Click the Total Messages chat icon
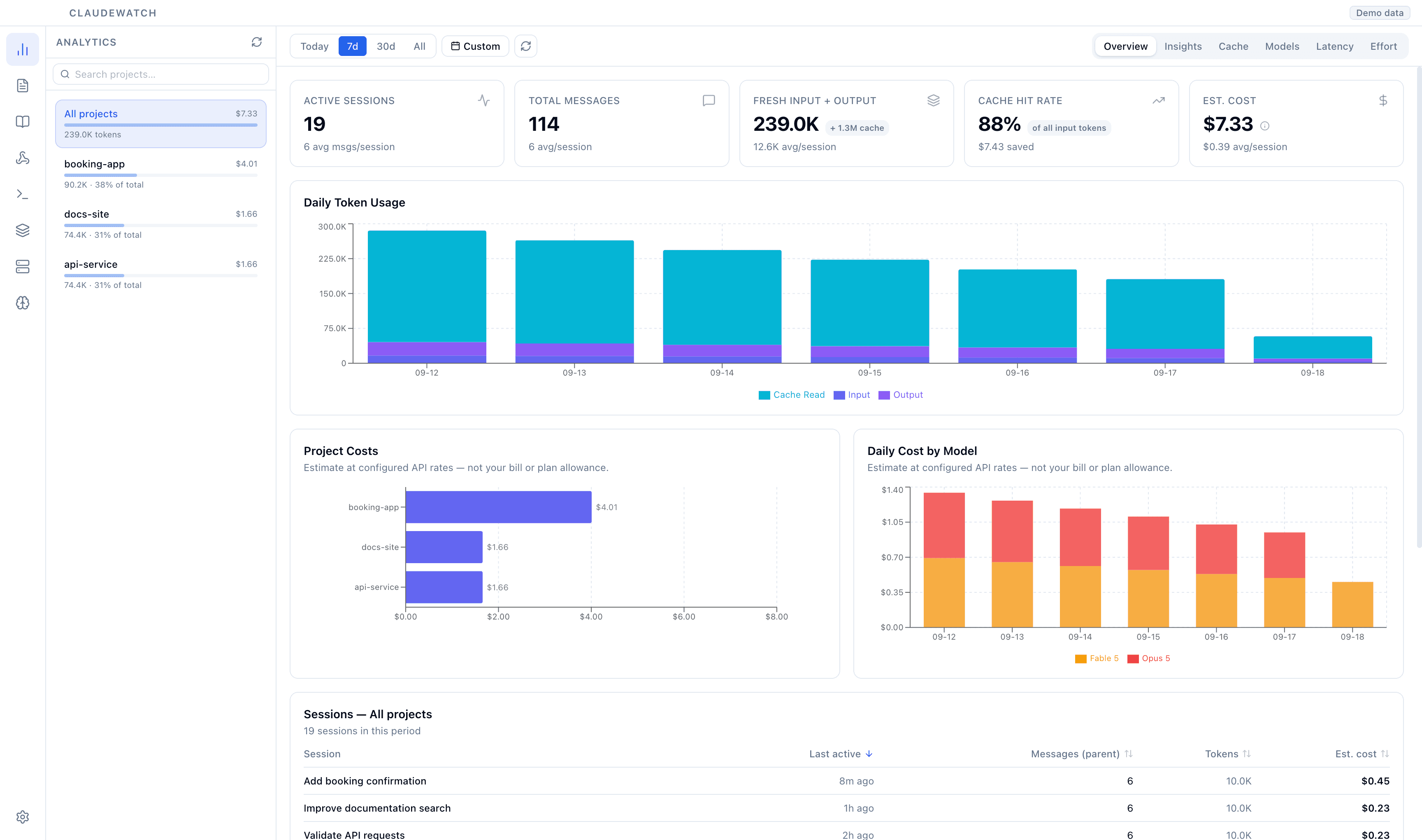The image size is (1422, 840). tap(709, 100)
